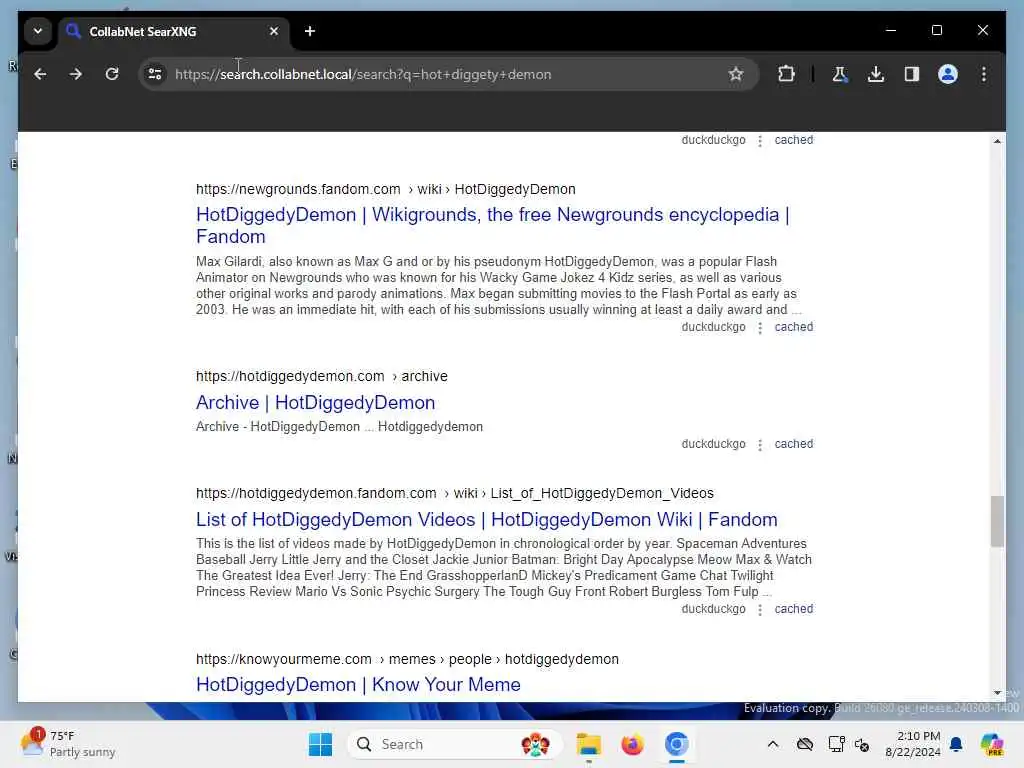
Task: Open Wikigrounds HotDiggedyDemon Fandom result
Action: tap(492, 225)
